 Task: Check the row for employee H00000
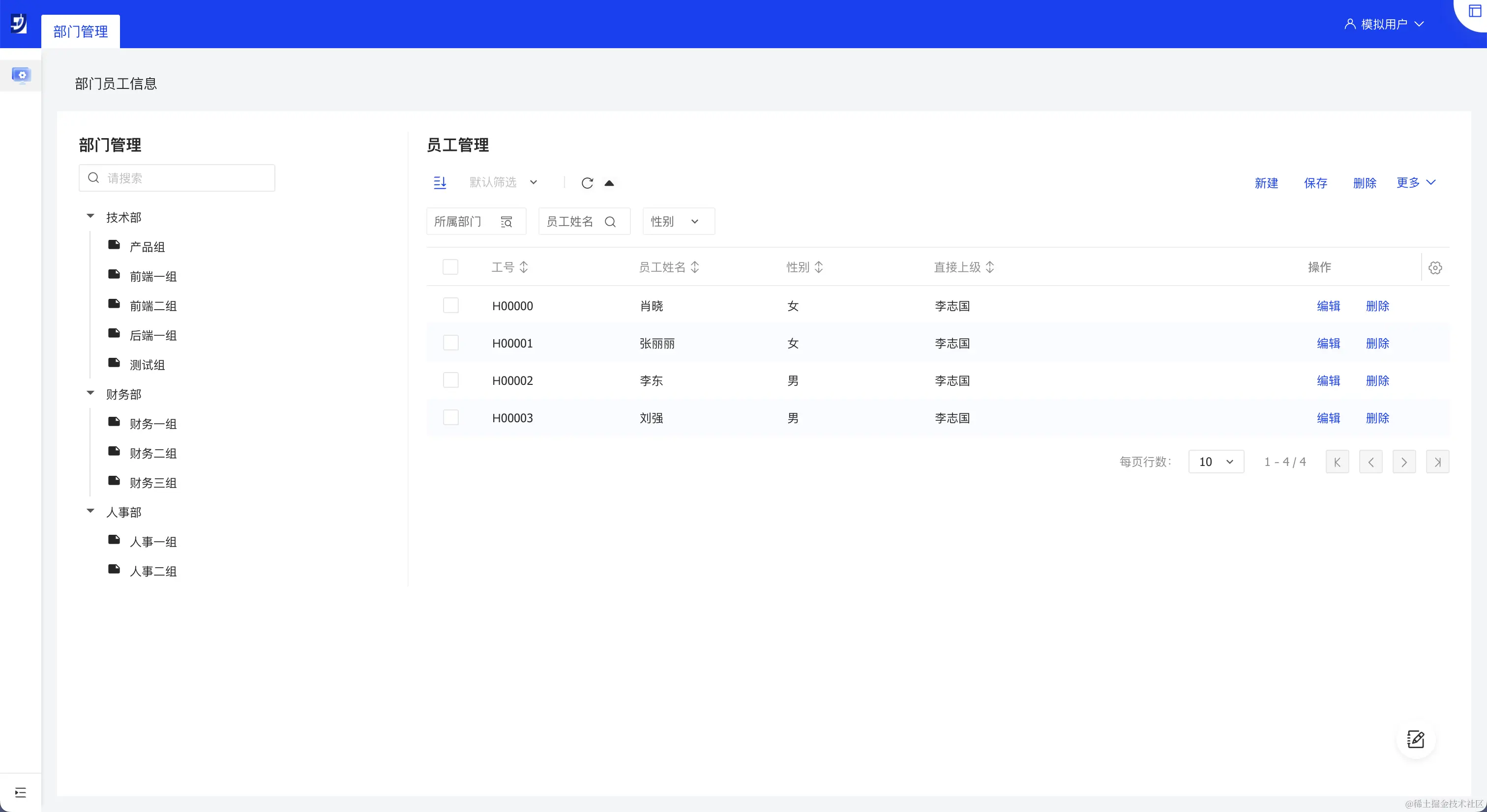450,305
